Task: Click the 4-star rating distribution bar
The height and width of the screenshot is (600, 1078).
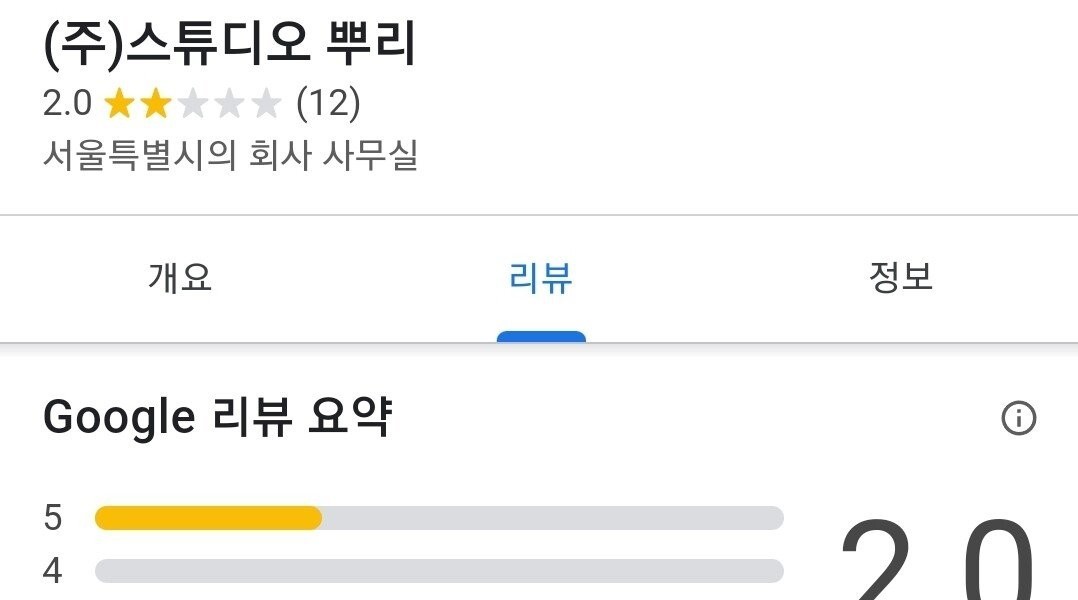Action: (x=439, y=571)
